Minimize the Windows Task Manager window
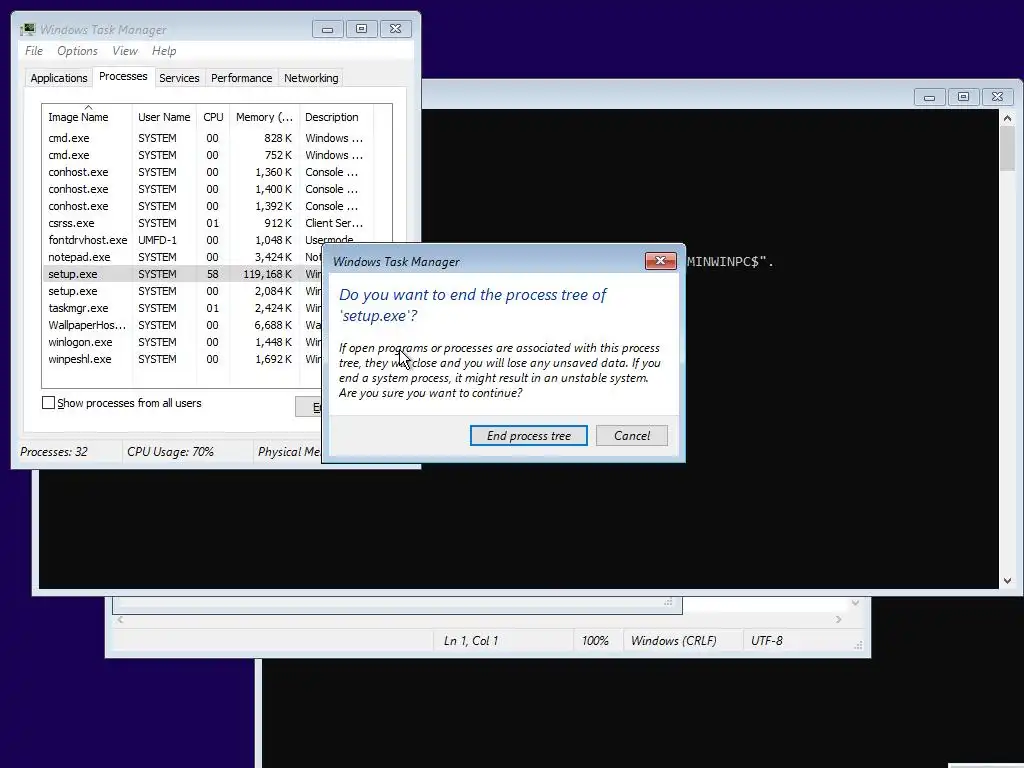The height and width of the screenshot is (768, 1024). pos(328,29)
